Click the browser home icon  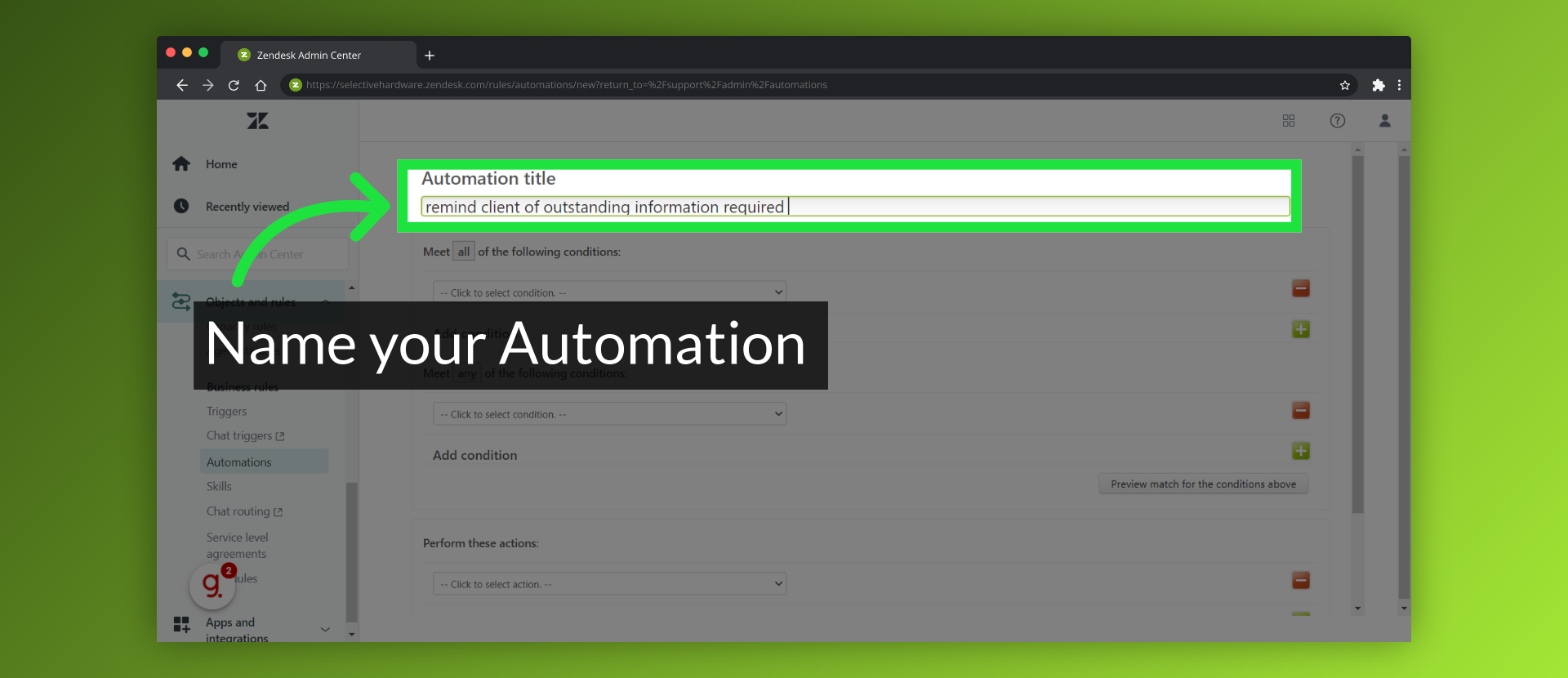pyautogui.click(x=261, y=85)
